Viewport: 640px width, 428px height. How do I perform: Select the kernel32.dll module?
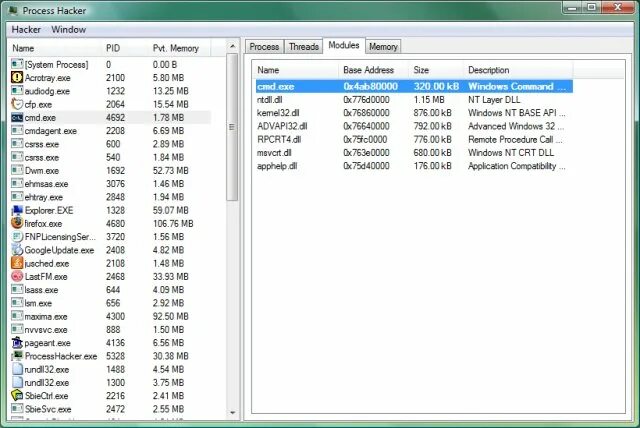click(x=277, y=113)
